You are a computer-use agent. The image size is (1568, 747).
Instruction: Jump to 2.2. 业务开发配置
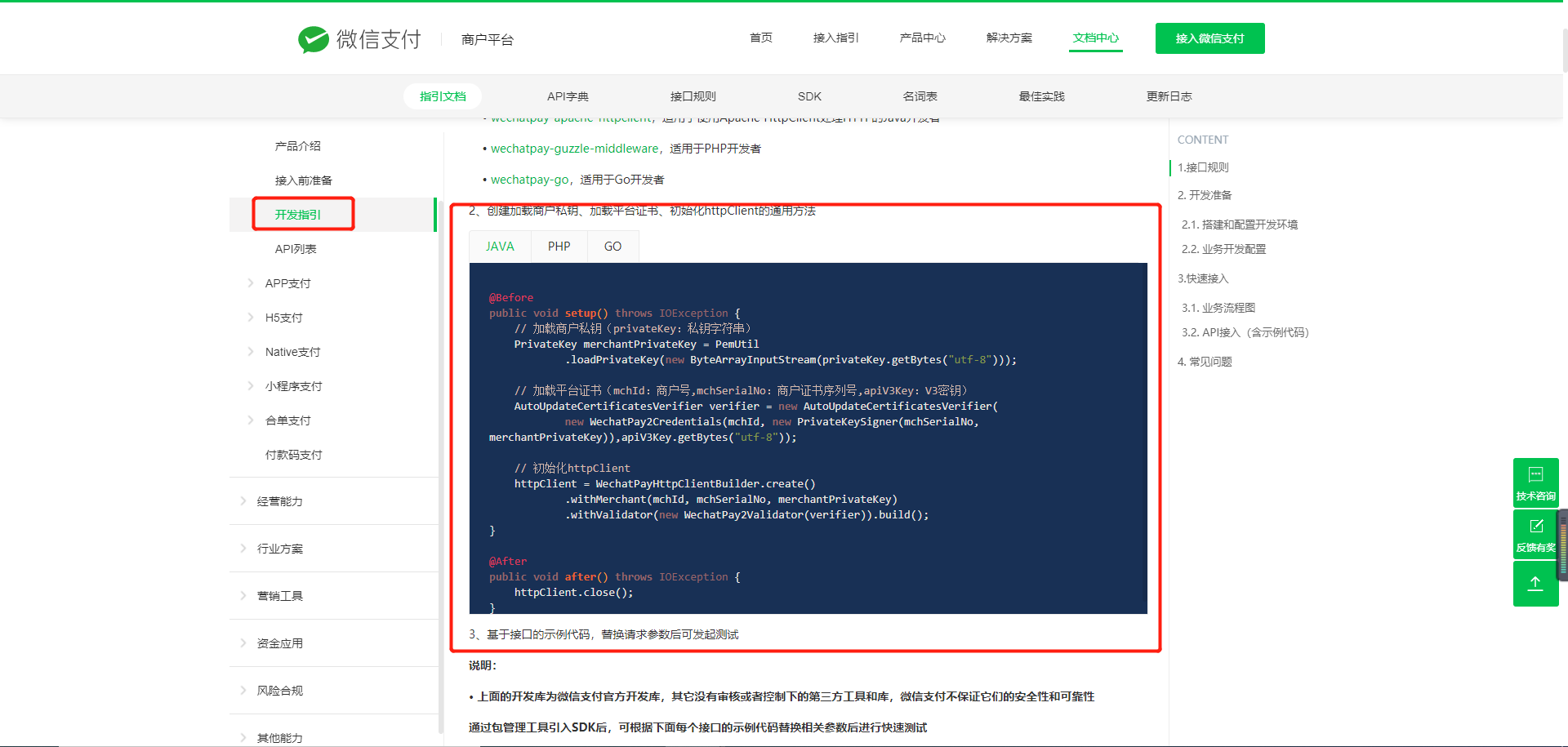pos(1223,249)
